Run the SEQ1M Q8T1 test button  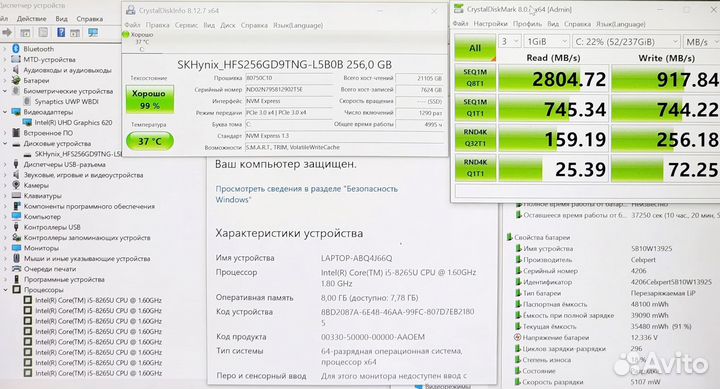[x=475, y=77]
